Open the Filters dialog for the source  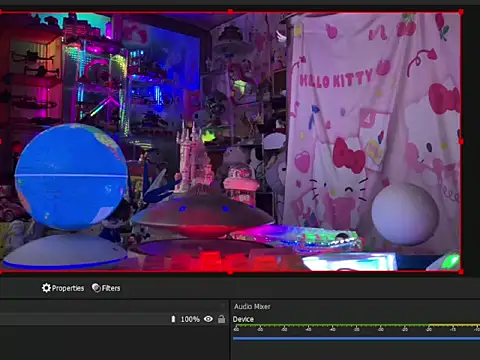106,288
